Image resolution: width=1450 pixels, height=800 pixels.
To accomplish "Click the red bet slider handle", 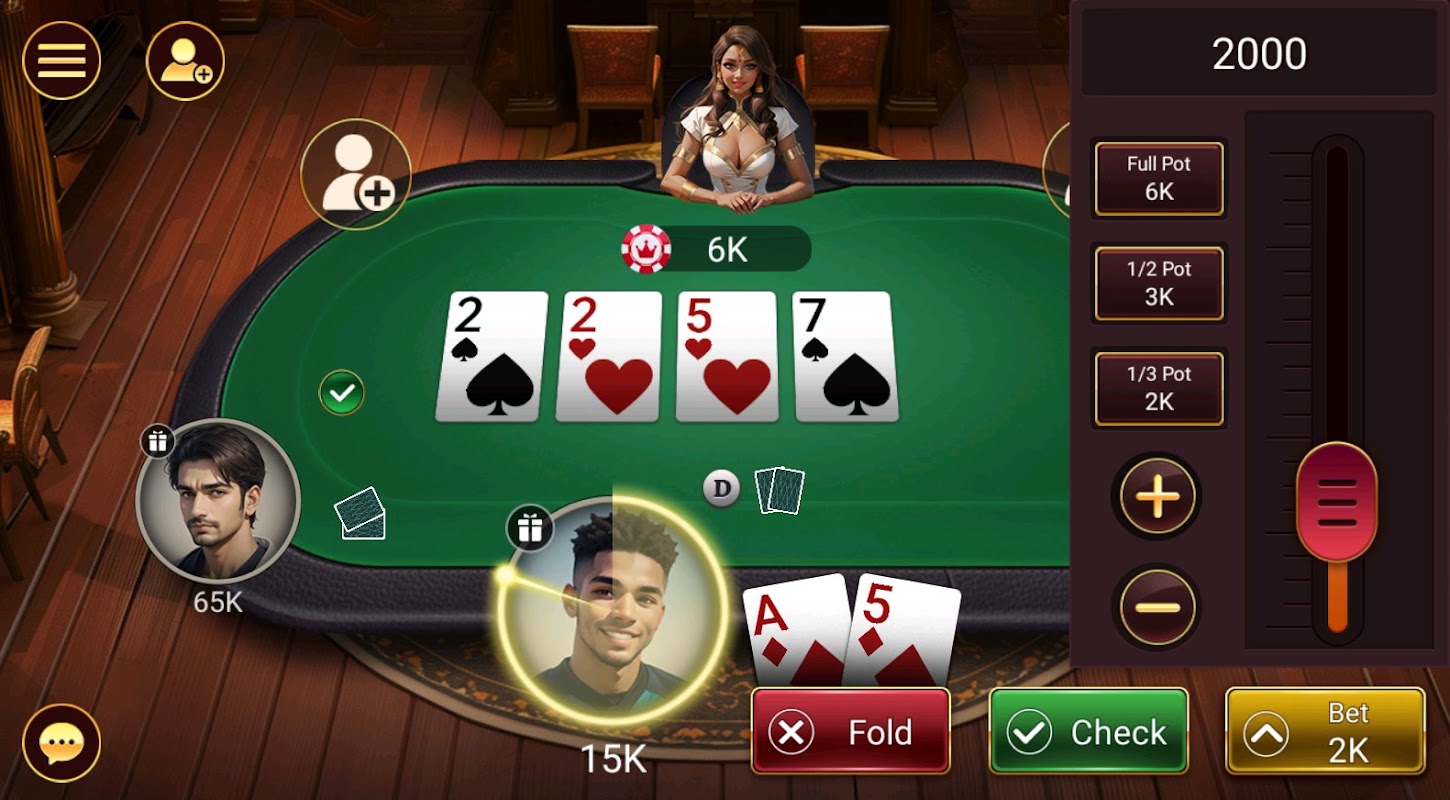I will pos(1337,502).
